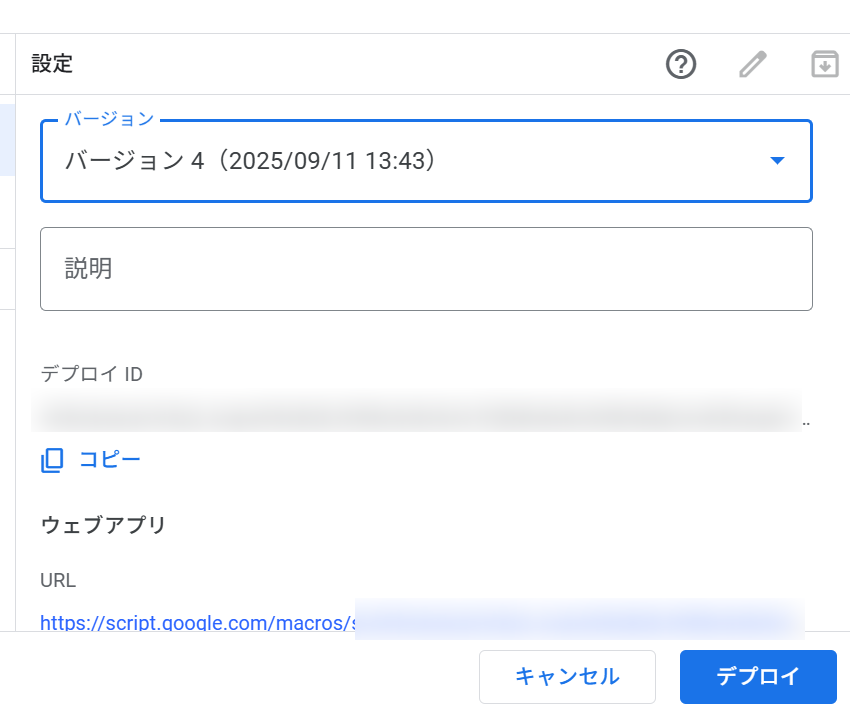The width and height of the screenshot is (850, 718).
Task: Click the ウェブアプリ section heading
Action: coord(103,525)
